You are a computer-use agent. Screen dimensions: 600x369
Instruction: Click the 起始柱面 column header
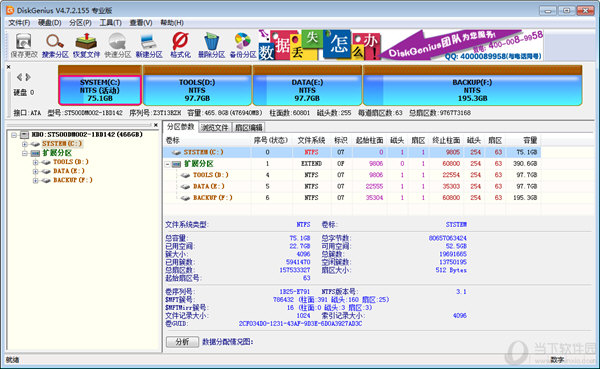(369, 140)
